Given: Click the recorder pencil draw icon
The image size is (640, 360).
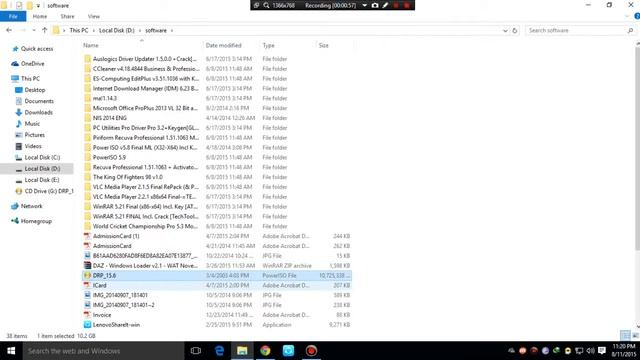Looking at the screenshot, I should coord(385,5).
